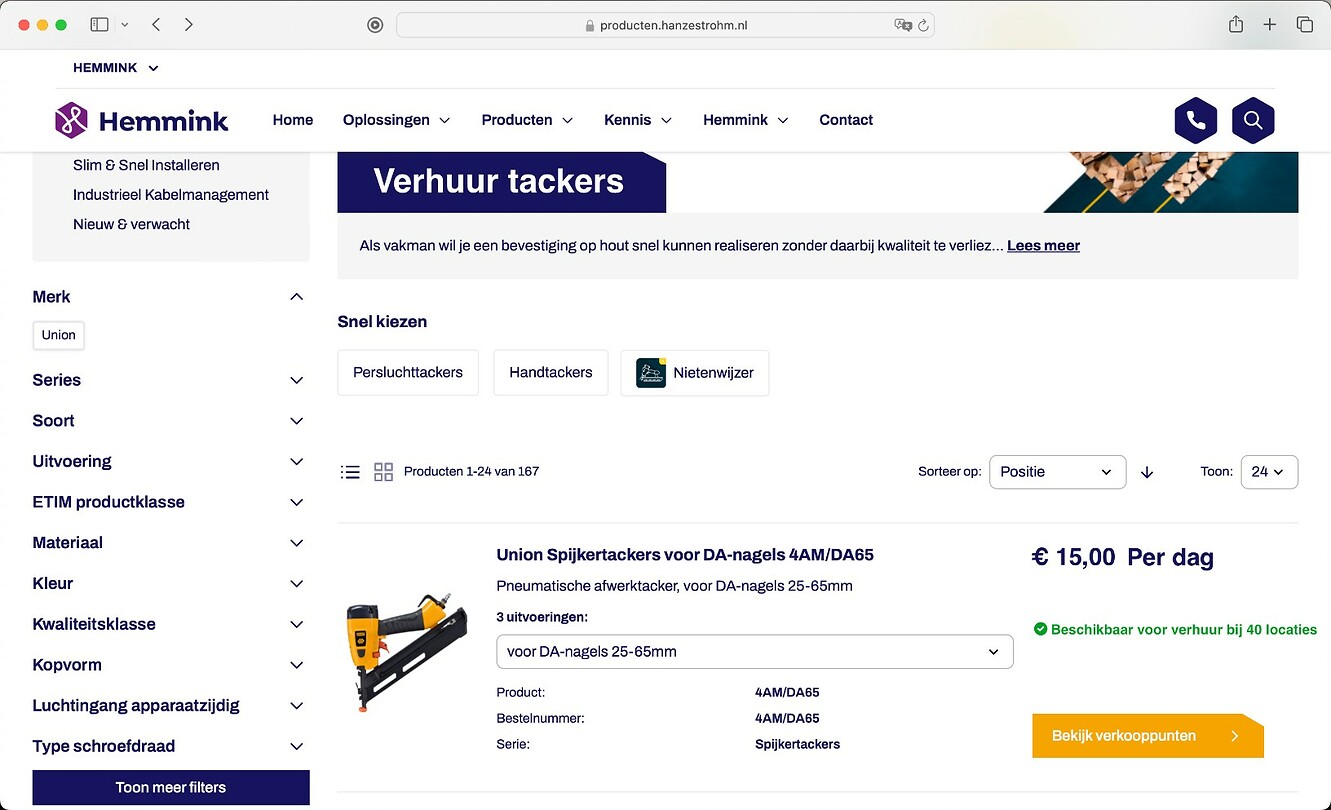Choose Persluchttackers quick filter
The width and height of the screenshot is (1331, 810).
pyautogui.click(x=408, y=373)
